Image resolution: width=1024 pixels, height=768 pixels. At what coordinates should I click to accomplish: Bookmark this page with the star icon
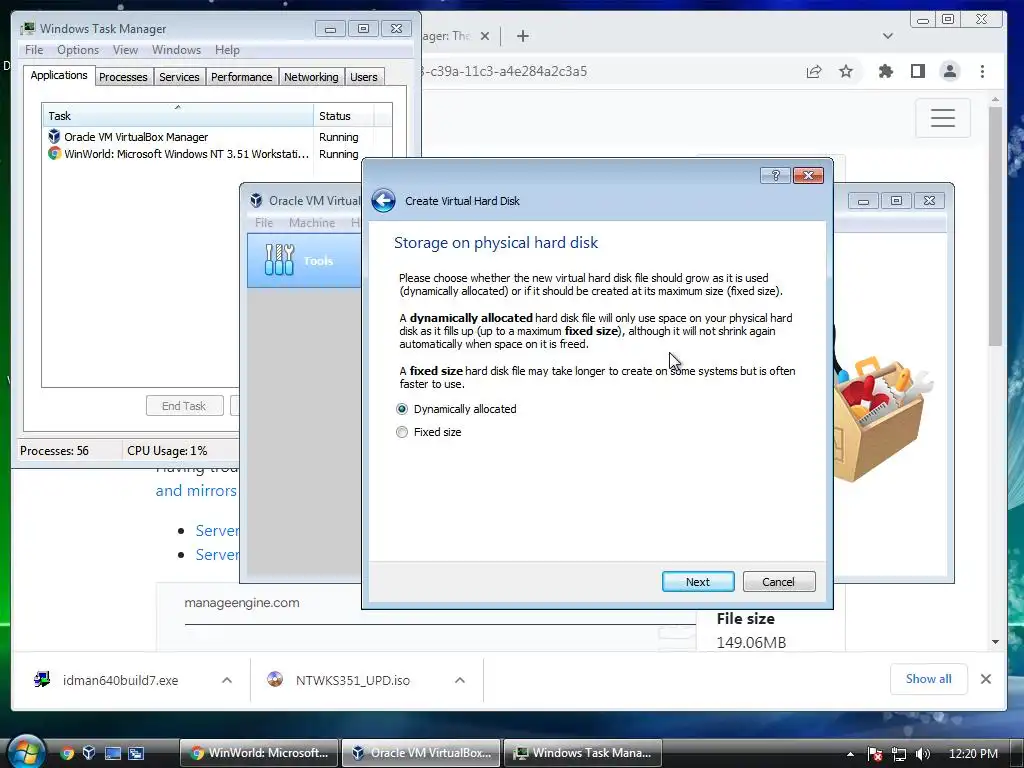pos(846,71)
